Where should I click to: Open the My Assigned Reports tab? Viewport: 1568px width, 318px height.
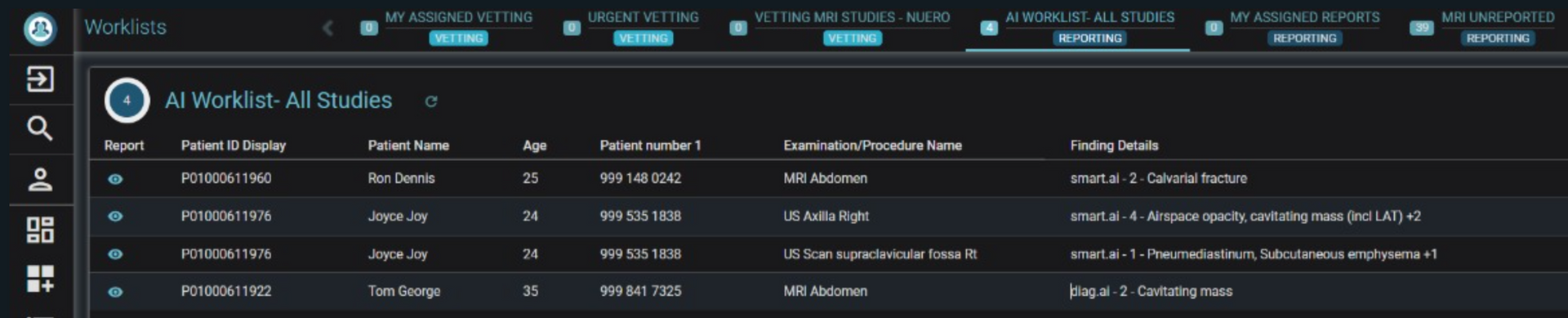1304,27
